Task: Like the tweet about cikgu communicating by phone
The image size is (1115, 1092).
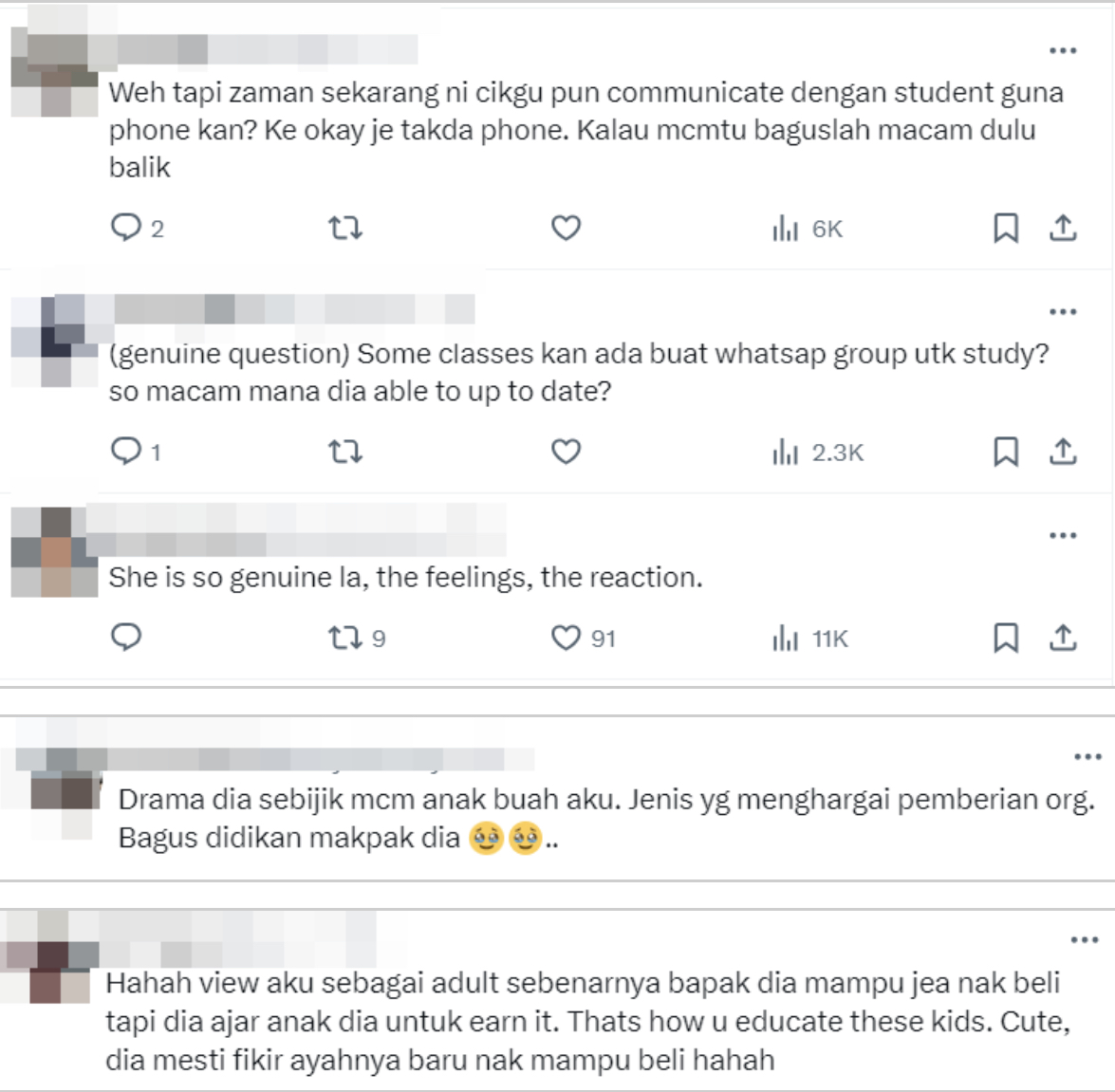Action: click(x=566, y=229)
